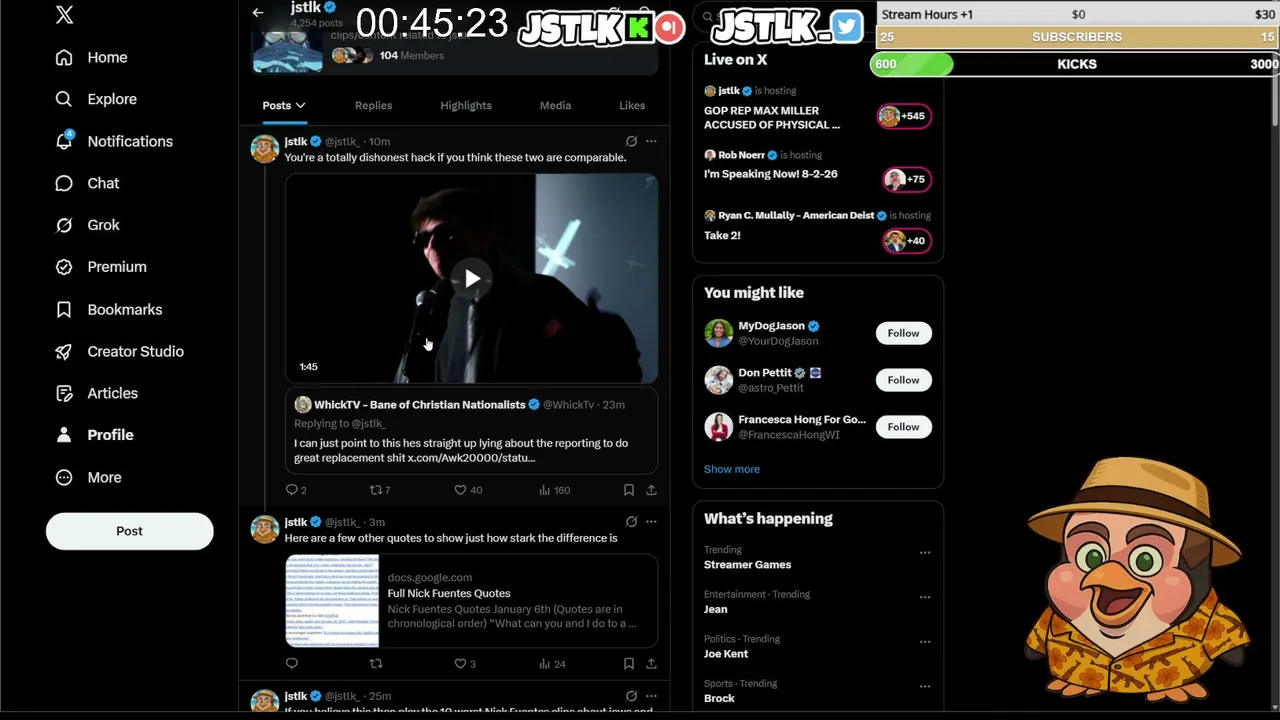Open the Creator Studio rocket icon

point(64,352)
